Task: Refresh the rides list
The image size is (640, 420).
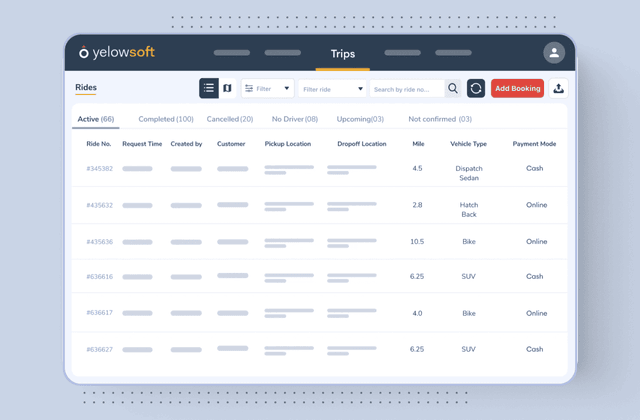Action: click(476, 89)
